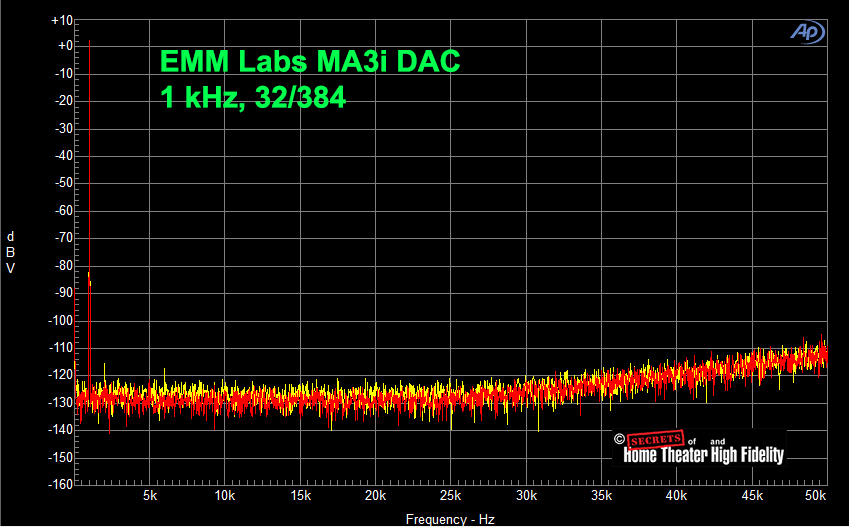Click the '-160' y-axis tick label

61,484
